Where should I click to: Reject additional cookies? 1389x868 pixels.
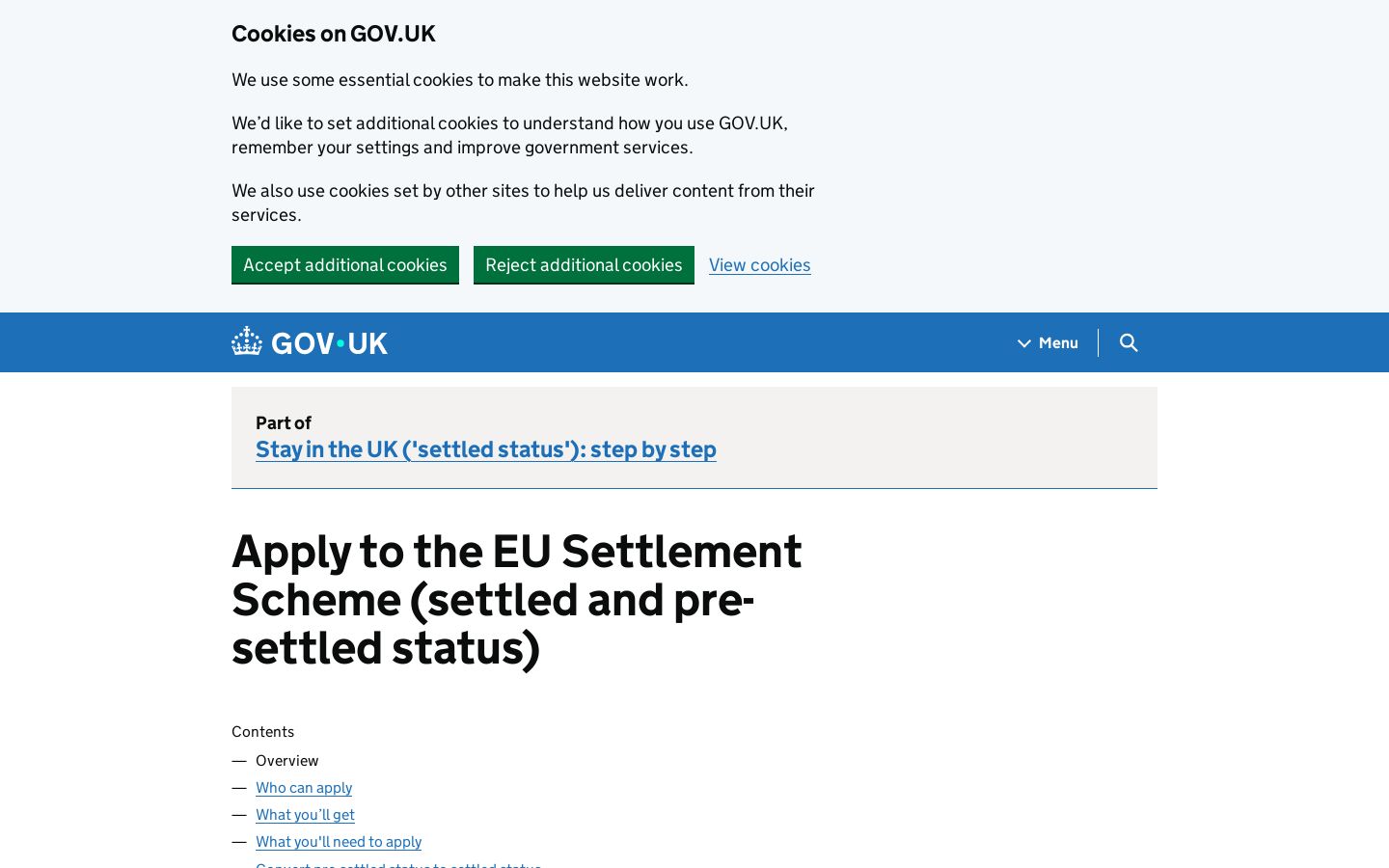pos(584,264)
